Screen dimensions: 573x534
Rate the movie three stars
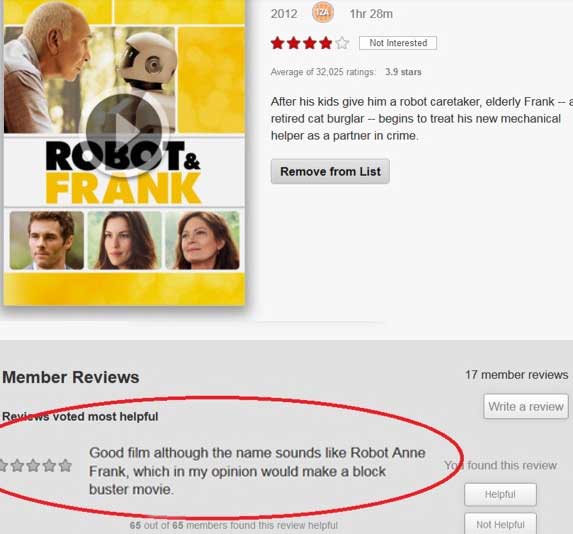310,43
